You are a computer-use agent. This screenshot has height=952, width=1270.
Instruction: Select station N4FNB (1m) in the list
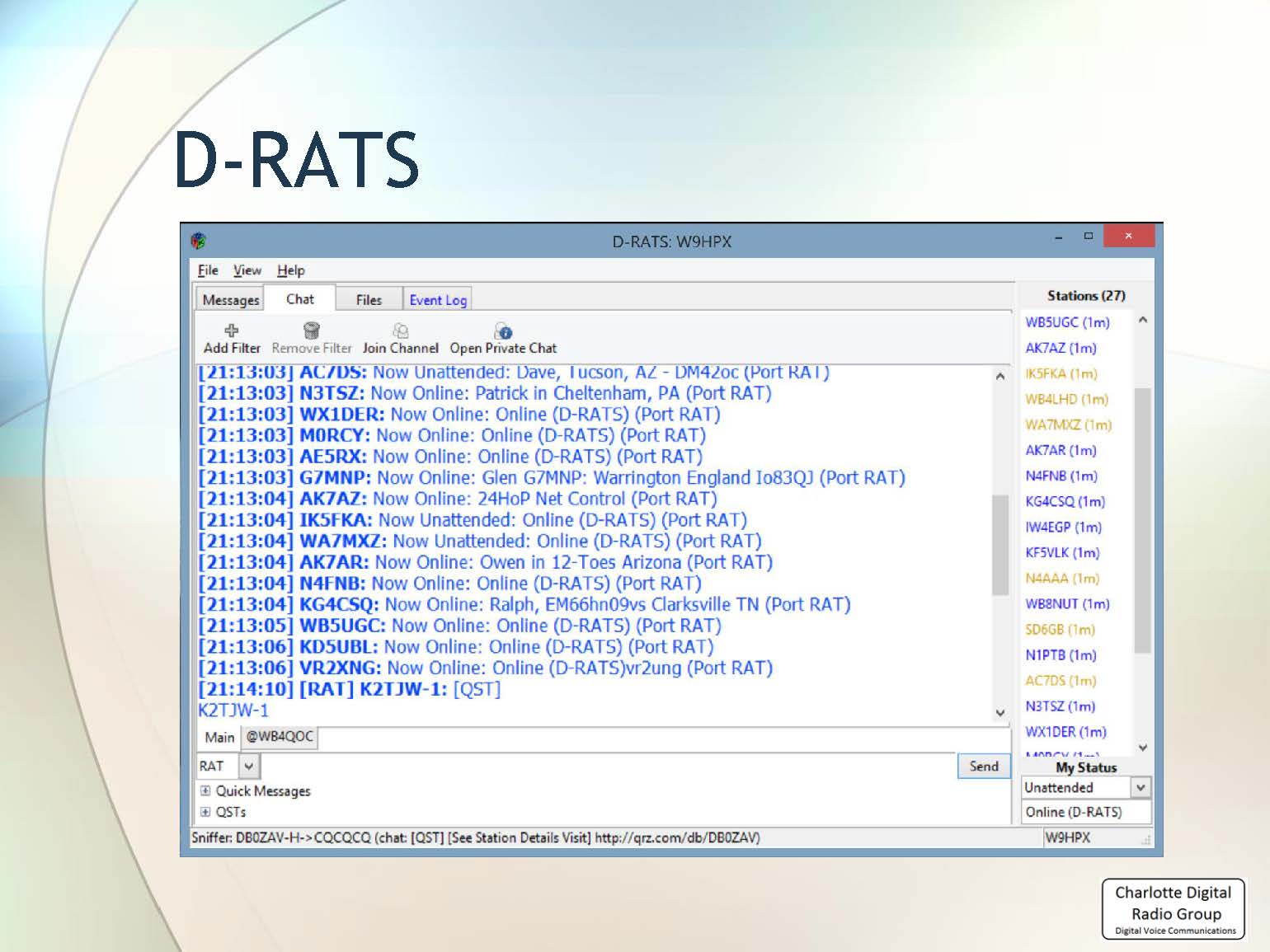(x=1061, y=476)
